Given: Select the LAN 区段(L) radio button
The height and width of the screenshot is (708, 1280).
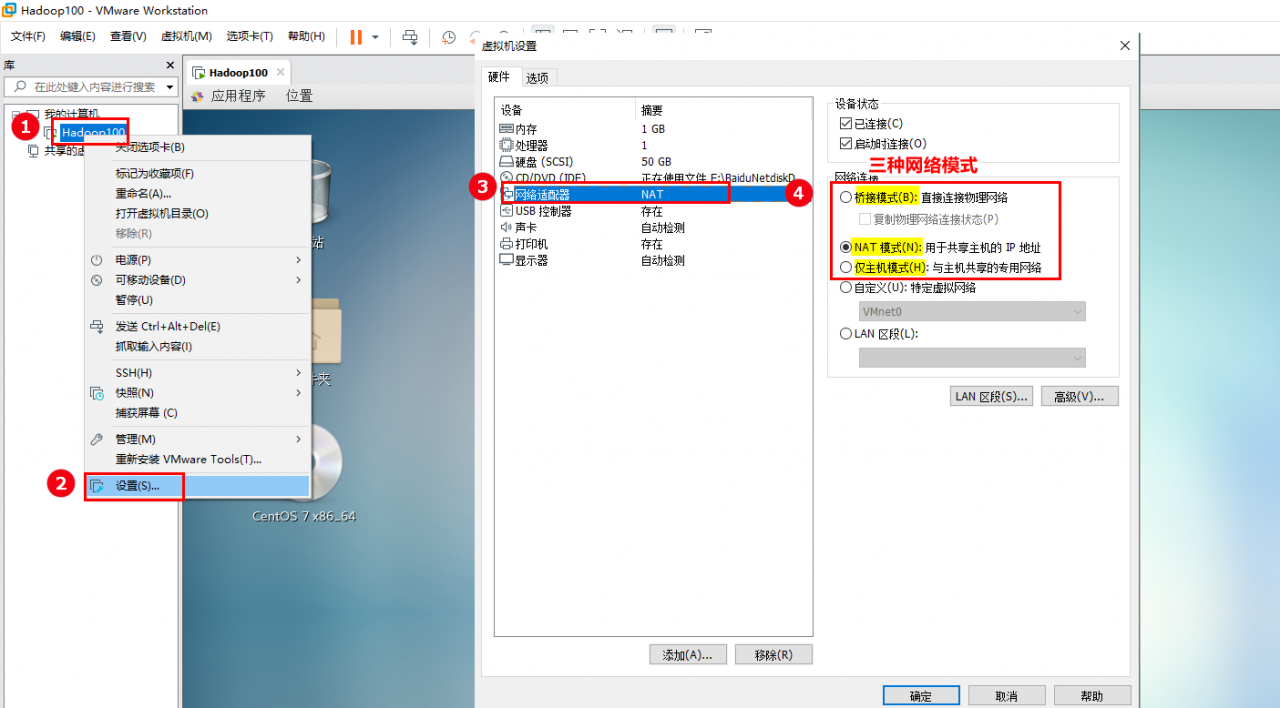Looking at the screenshot, I should click(846, 334).
